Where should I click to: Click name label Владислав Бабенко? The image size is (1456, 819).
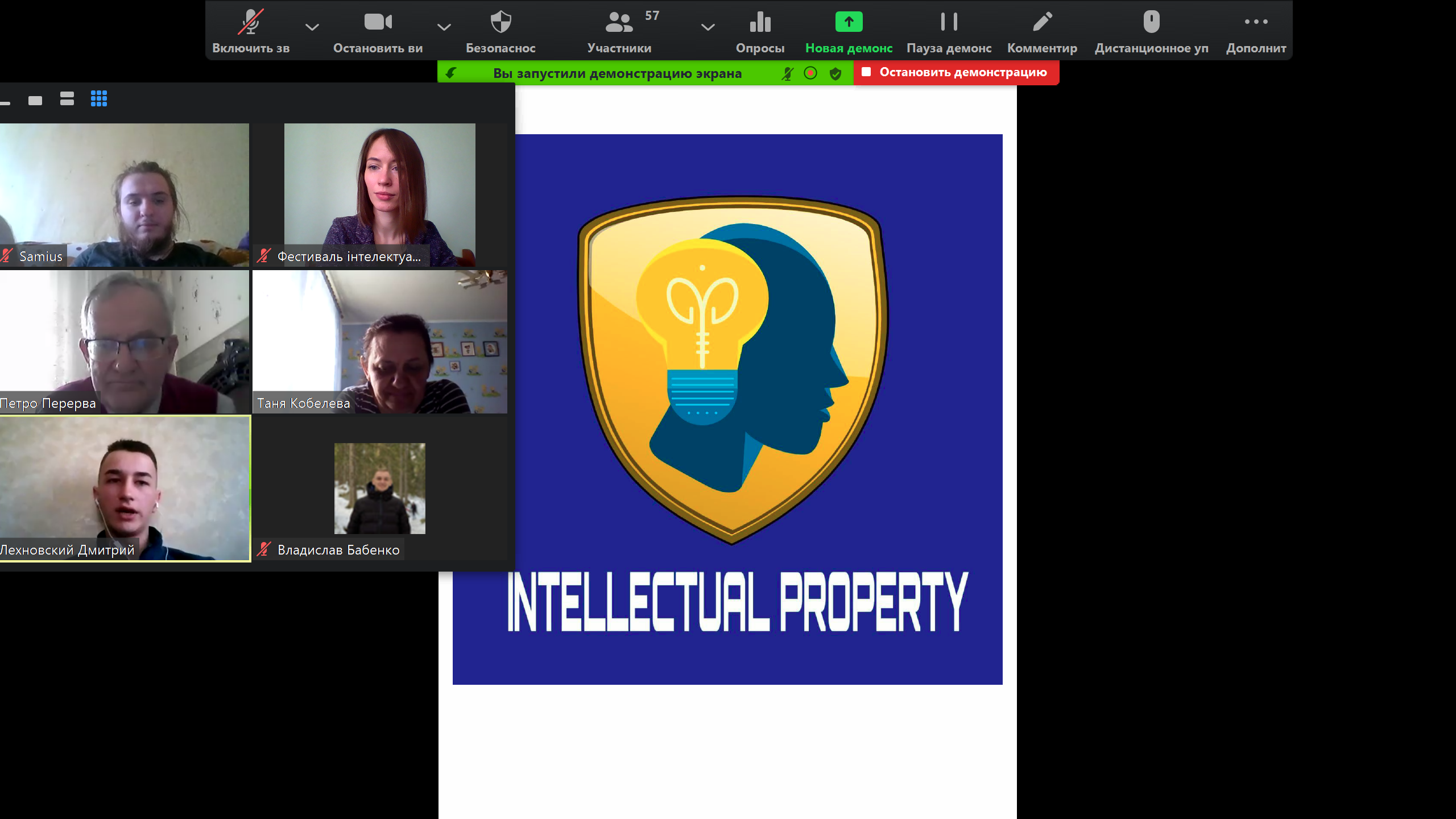(338, 550)
